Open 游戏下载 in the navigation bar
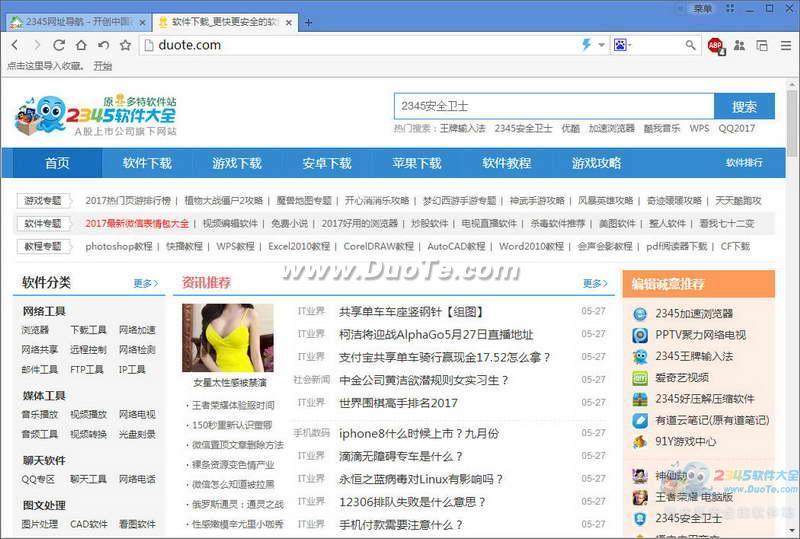 (237, 163)
